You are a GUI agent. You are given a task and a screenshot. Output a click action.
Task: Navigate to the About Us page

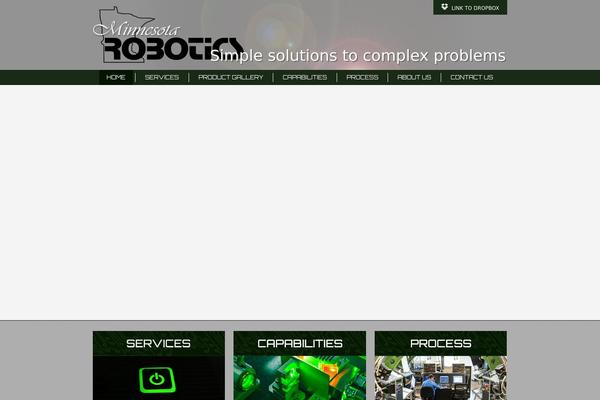click(414, 77)
